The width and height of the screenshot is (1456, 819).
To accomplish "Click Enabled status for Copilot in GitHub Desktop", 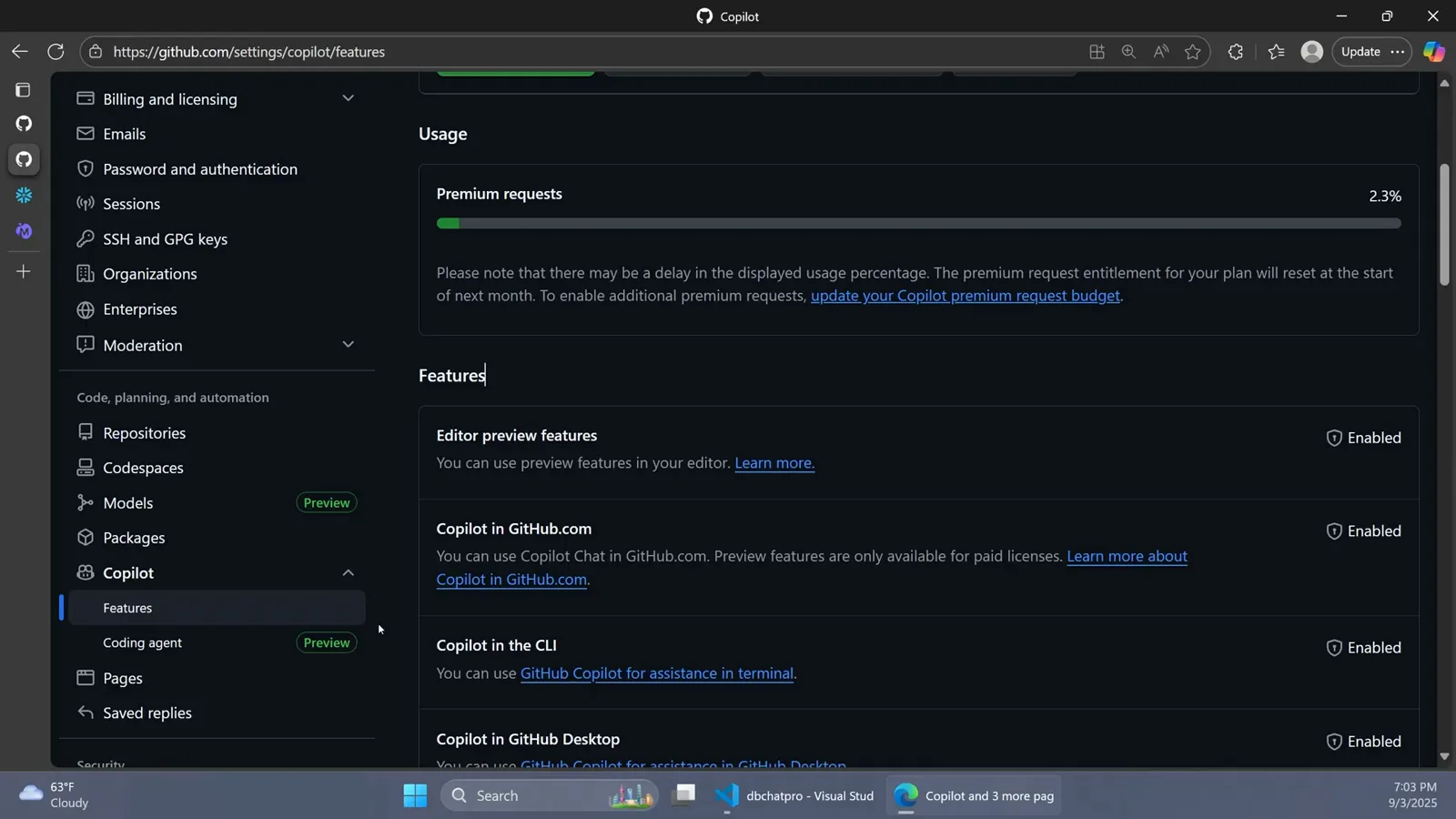I will [1363, 742].
